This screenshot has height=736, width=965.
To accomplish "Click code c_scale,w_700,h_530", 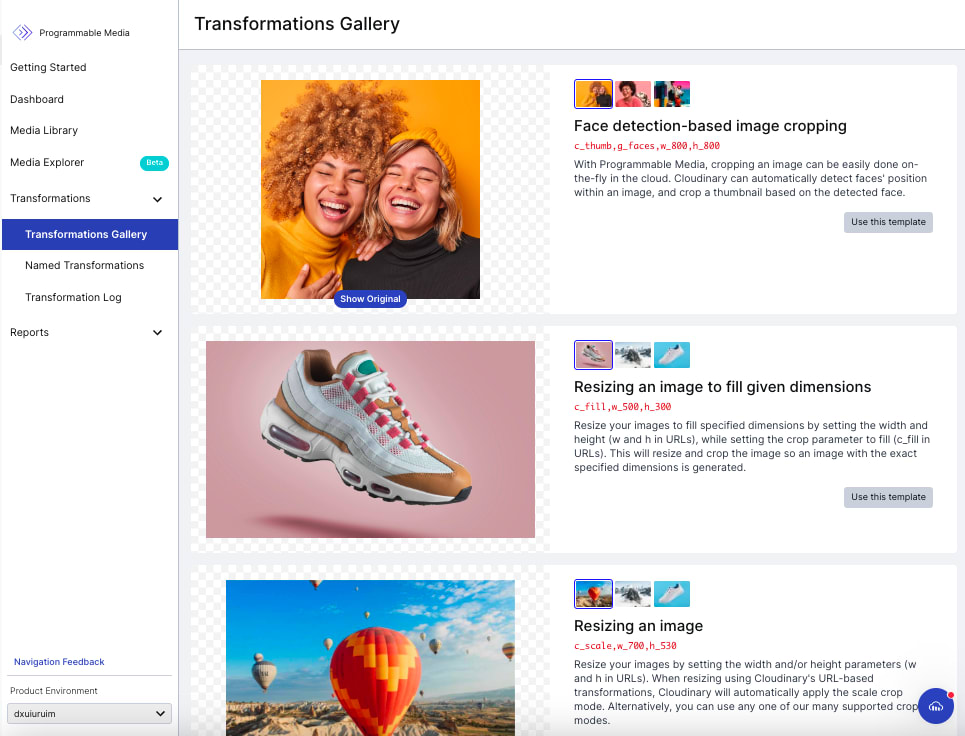I will tap(625, 646).
